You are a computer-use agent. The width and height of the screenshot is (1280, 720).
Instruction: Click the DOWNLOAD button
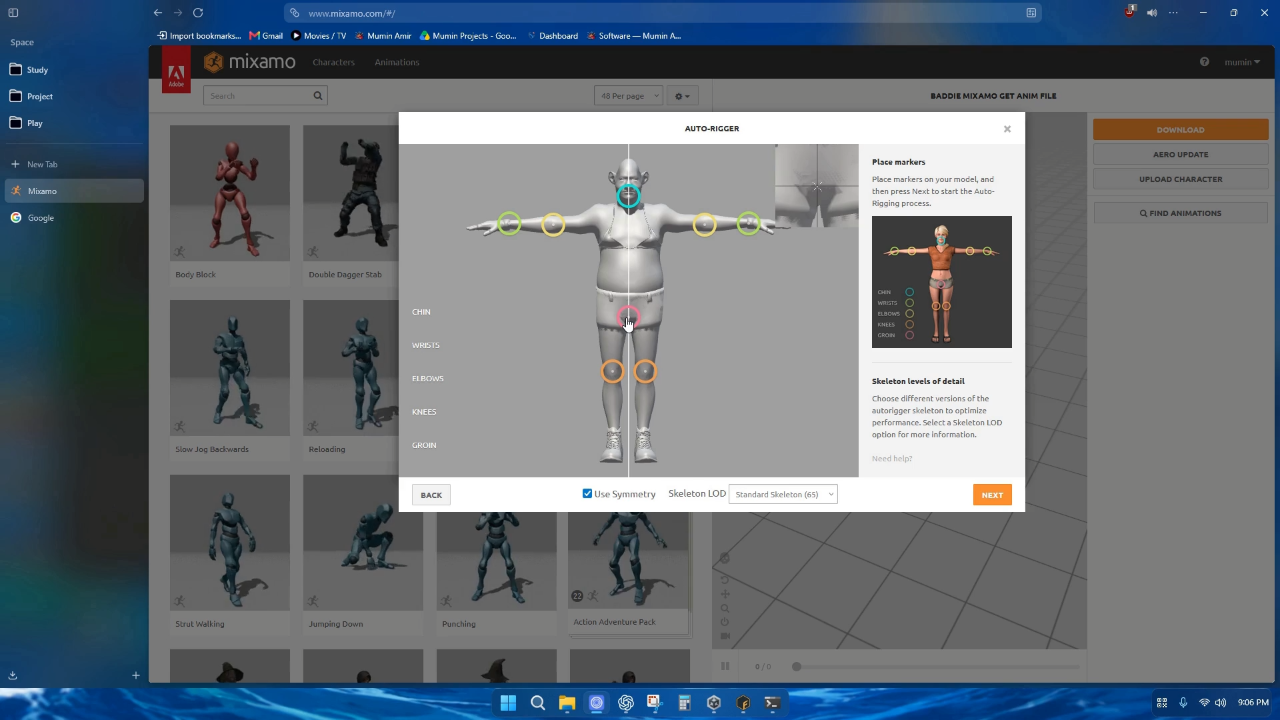coord(1180,130)
